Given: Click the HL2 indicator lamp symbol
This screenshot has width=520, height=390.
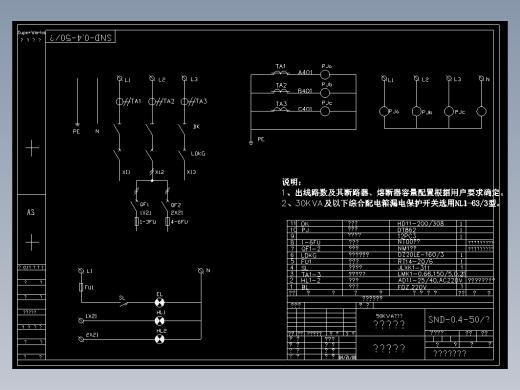Looking at the screenshot, I should tap(160, 339).
